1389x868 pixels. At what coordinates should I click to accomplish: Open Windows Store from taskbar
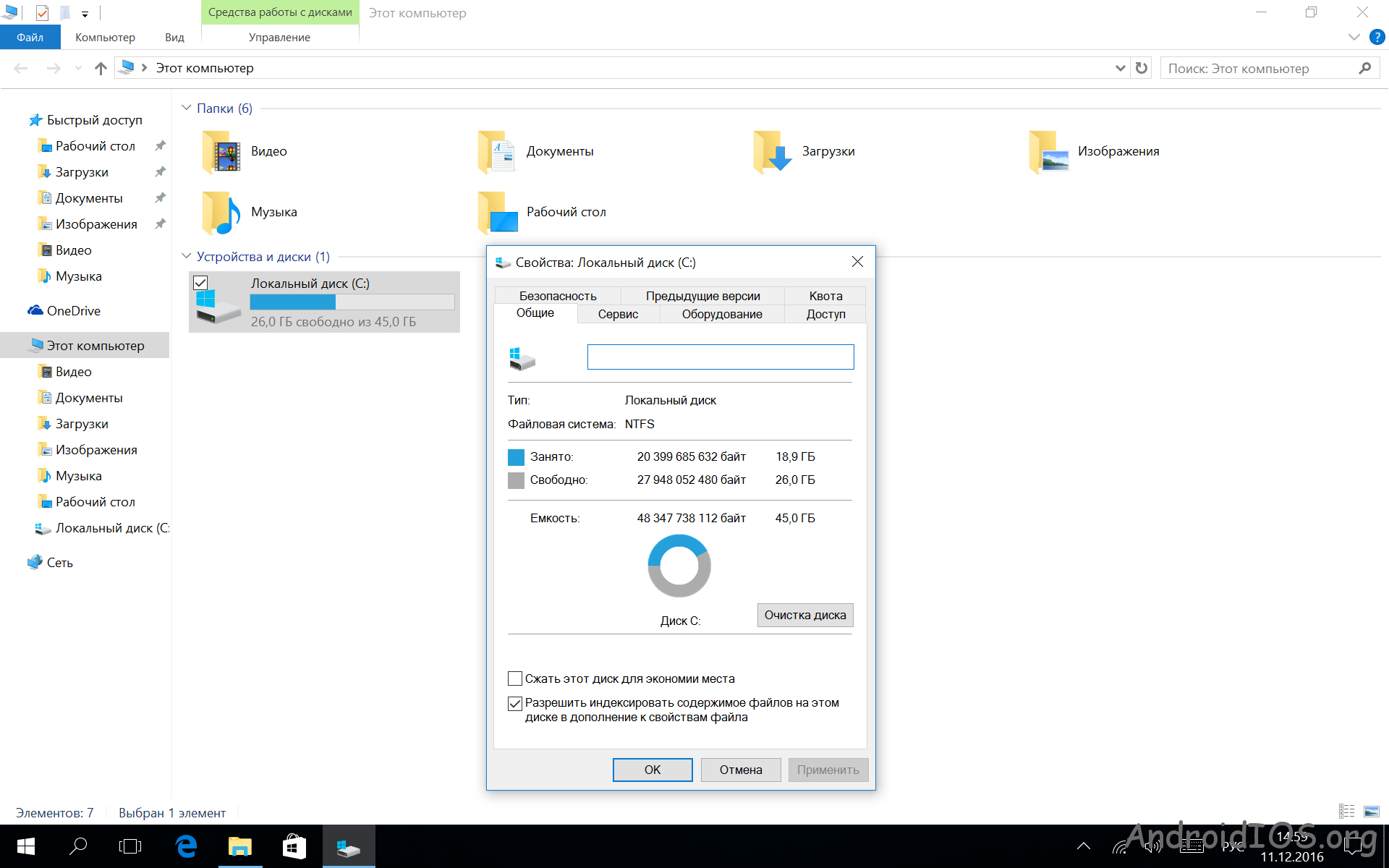coord(294,846)
